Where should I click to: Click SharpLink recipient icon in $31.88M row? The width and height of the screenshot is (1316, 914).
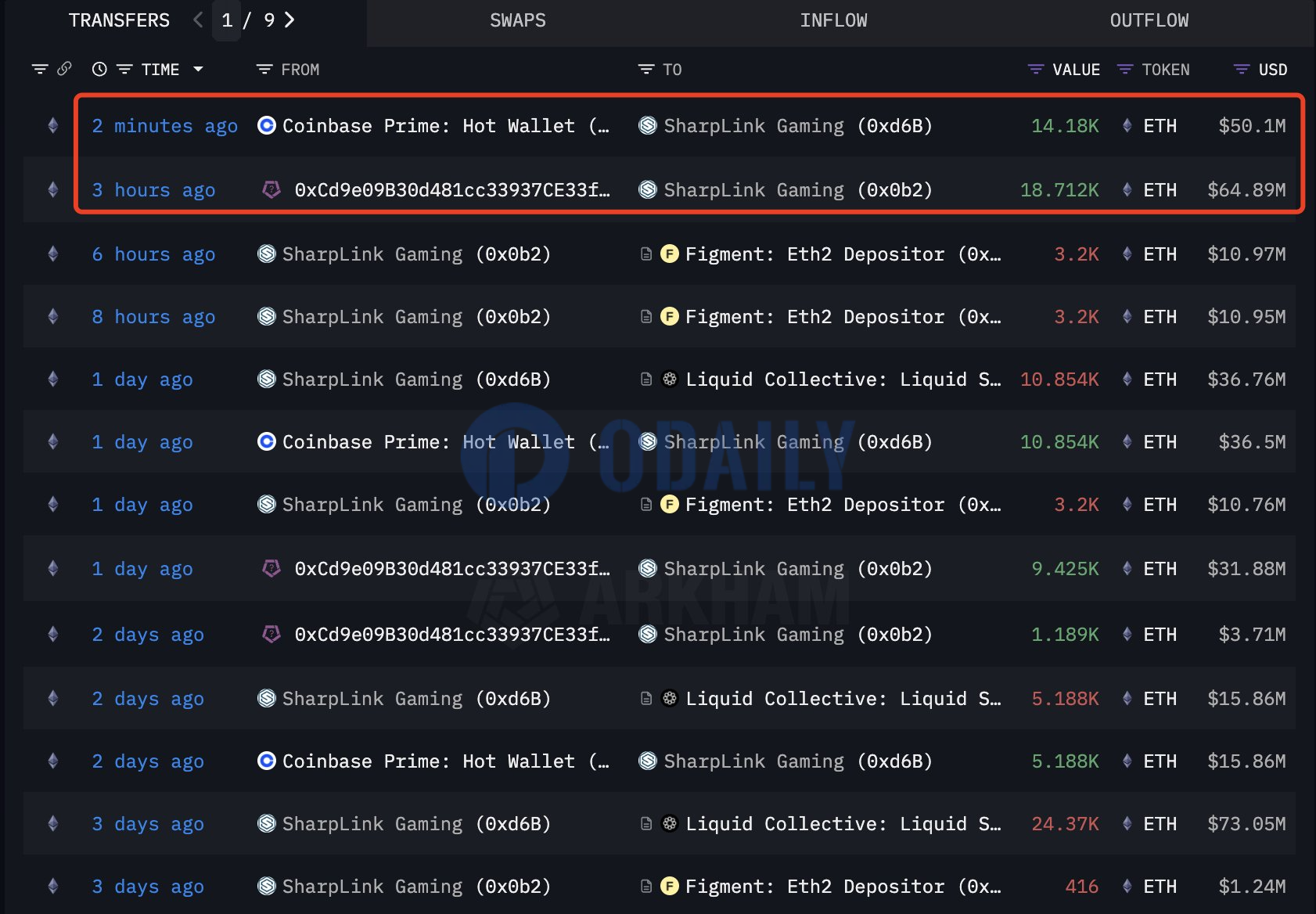point(648,568)
